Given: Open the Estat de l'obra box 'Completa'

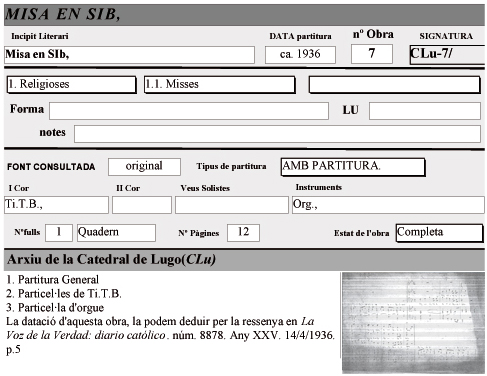Looking at the screenshot, I should [x=440, y=233].
